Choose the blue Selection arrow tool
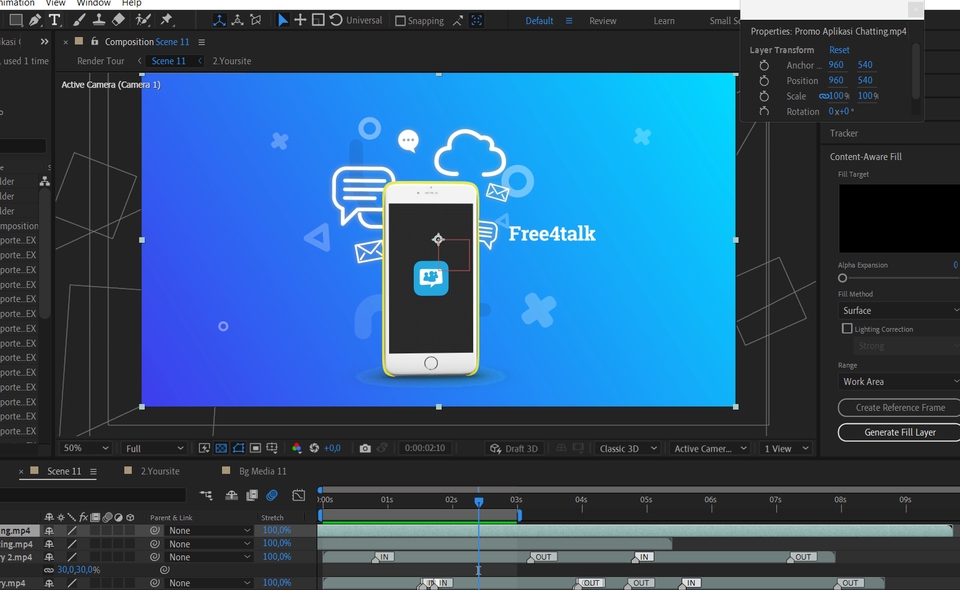This screenshot has height=590, width=960. click(x=282, y=20)
